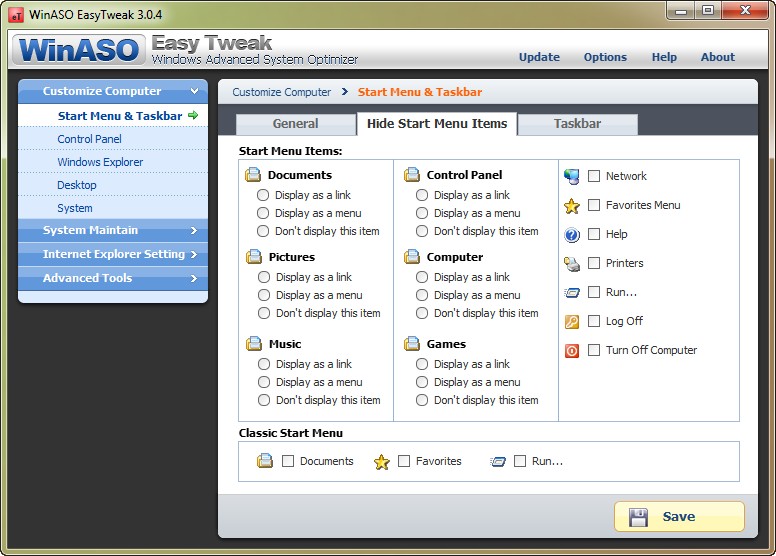Check the Log Off checkbox
Viewport: 776px width, 556px height.
tap(594, 321)
